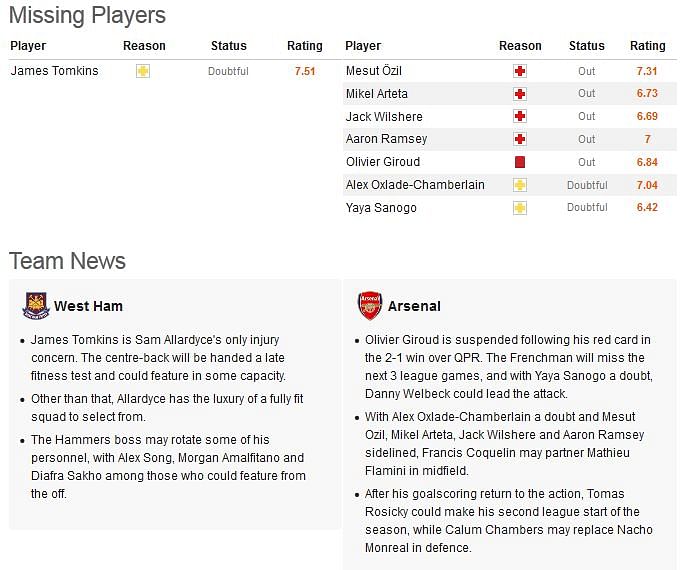
Task: Click the Arsenal team name heading
Action: [x=414, y=306]
